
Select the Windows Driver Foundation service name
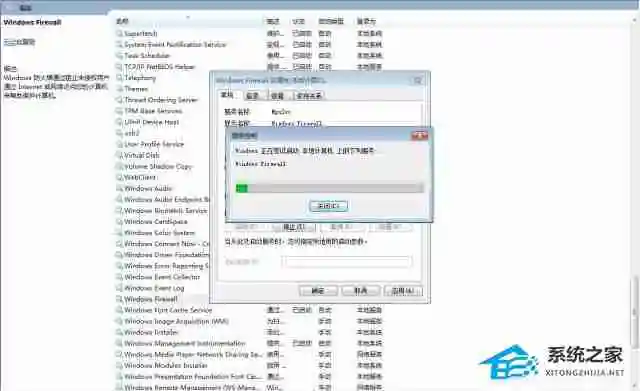point(167,255)
